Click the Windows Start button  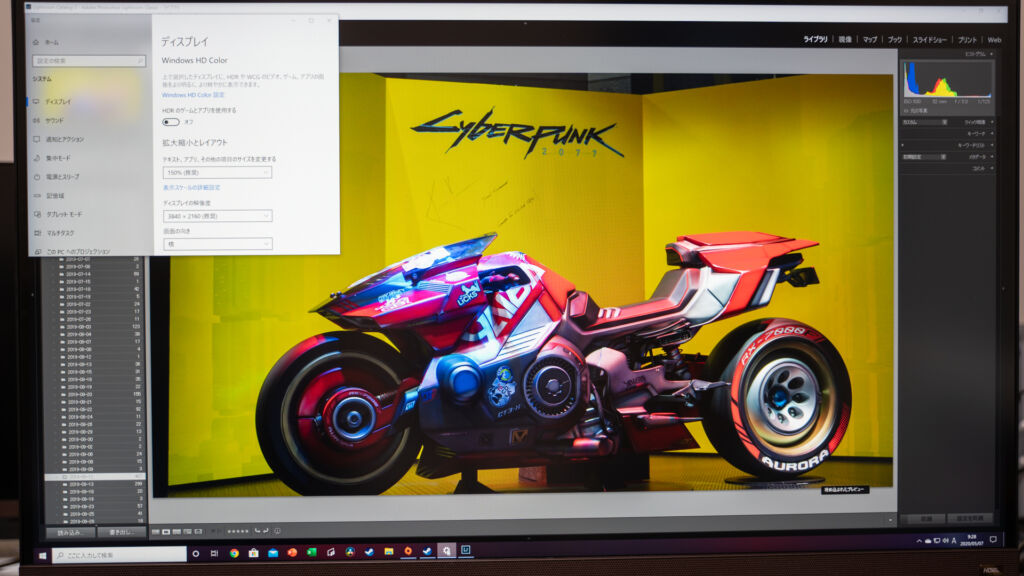click(x=43, y=556)
